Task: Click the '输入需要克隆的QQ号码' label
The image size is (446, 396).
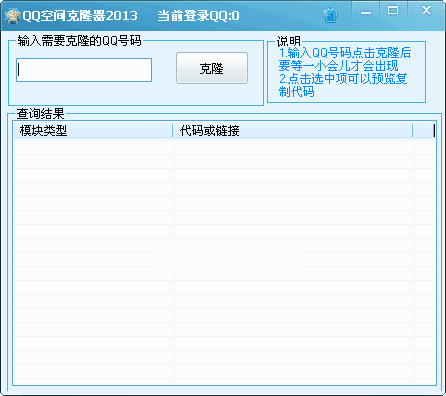Action: 80,41
